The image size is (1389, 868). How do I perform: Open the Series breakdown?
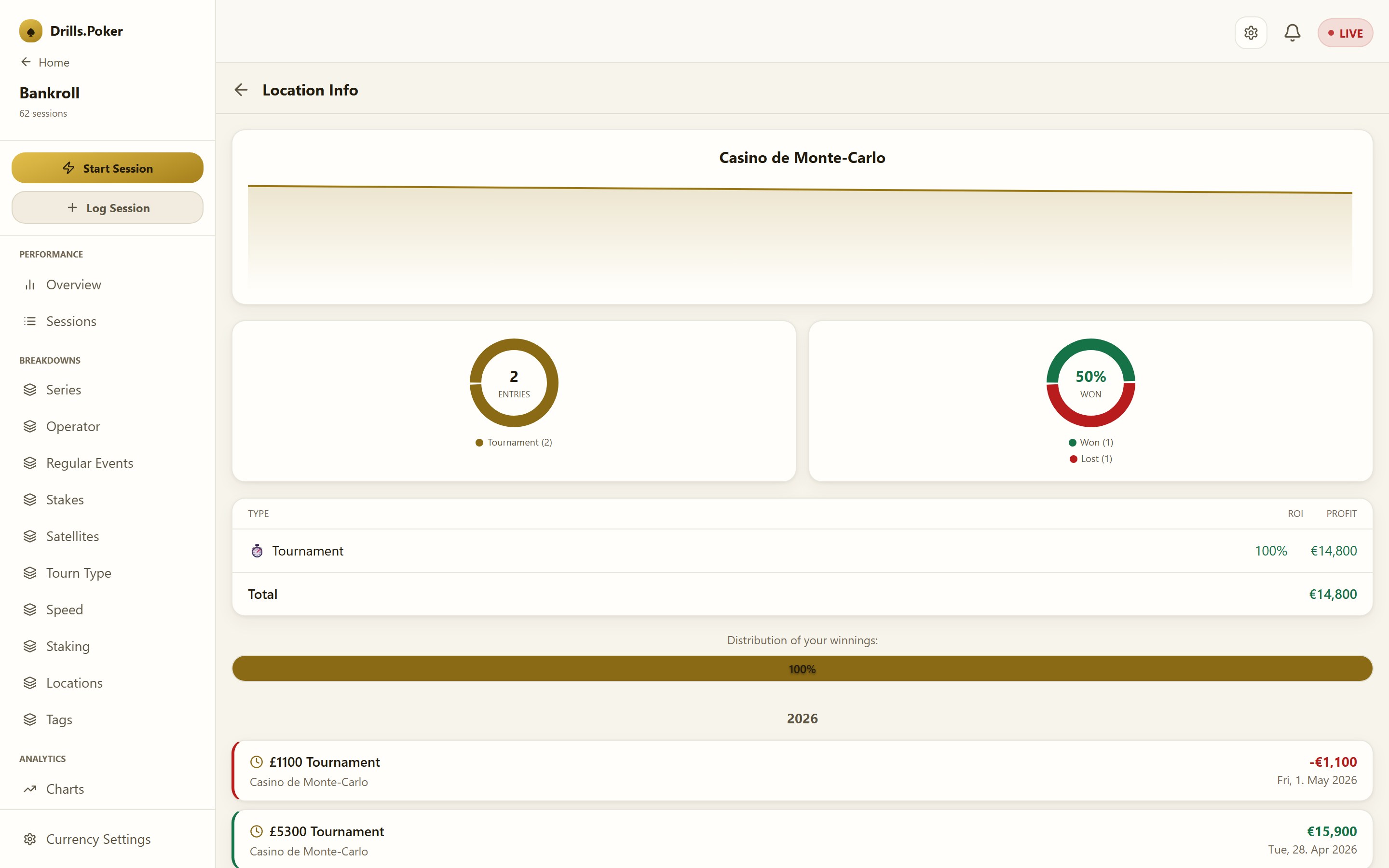tap(108, 390)
